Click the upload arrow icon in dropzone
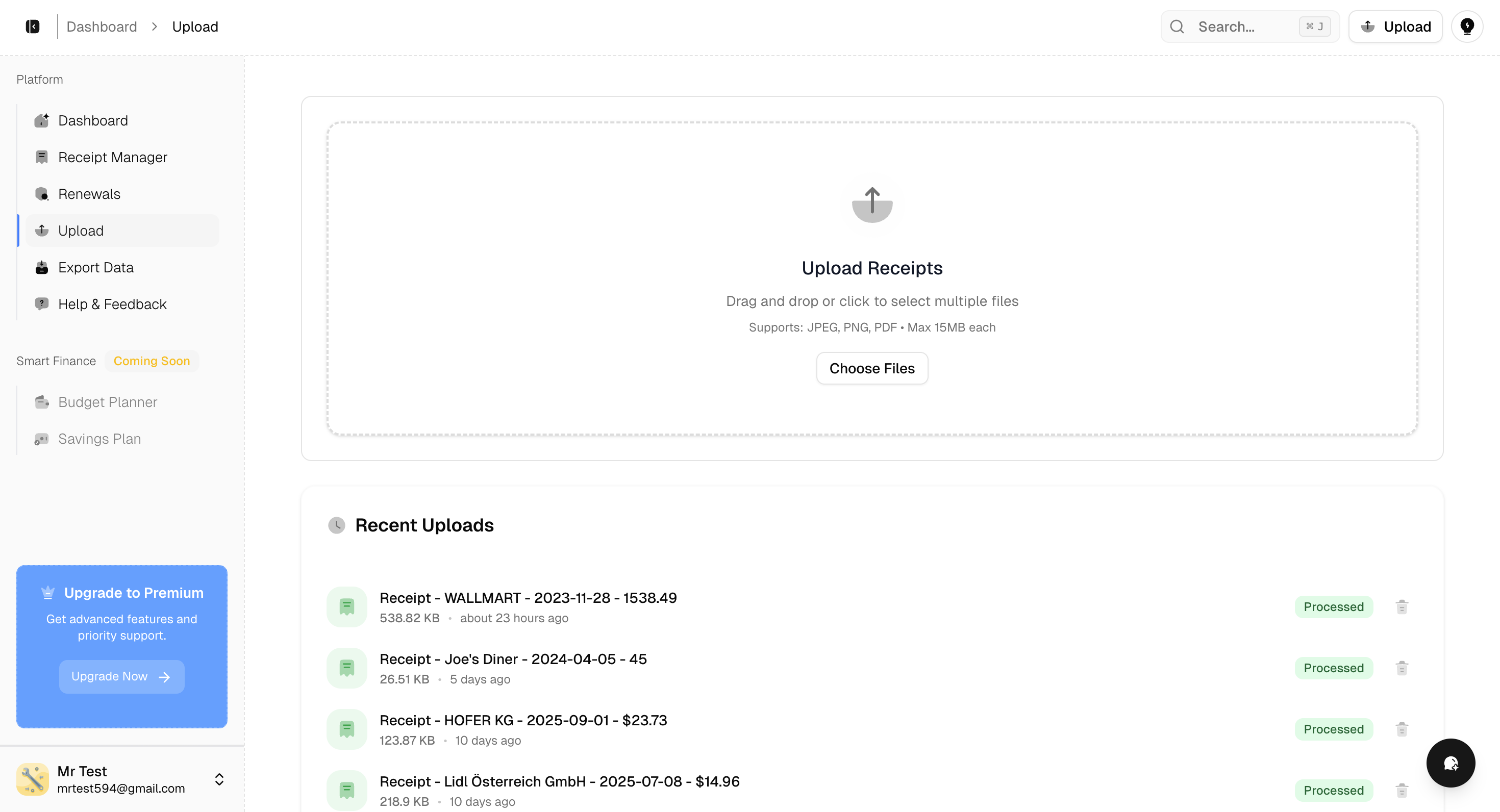1500x812 pixels. (x=872, y=203)
